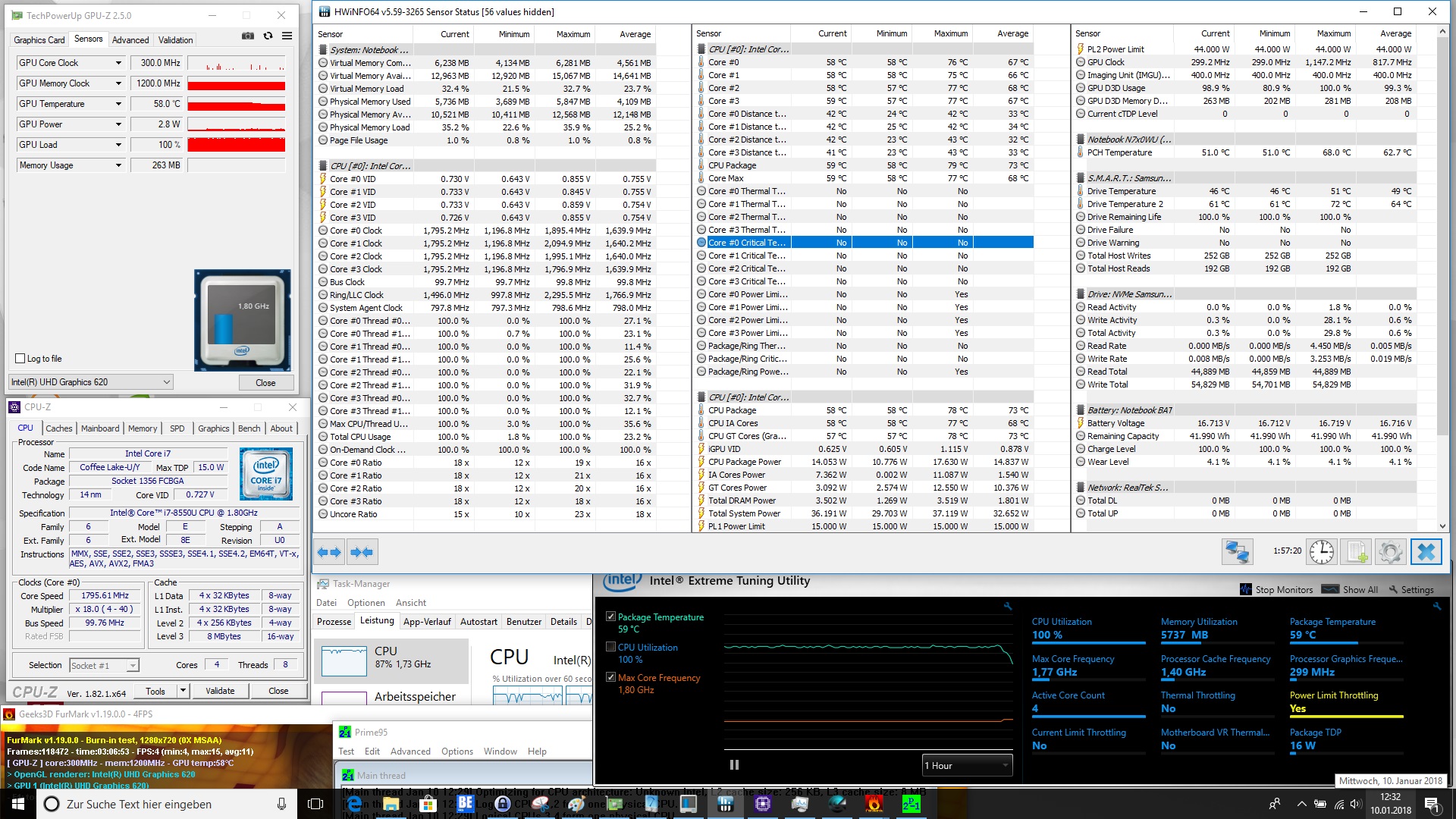Open Microsoft Edge from taskbar

coord(354,804)
